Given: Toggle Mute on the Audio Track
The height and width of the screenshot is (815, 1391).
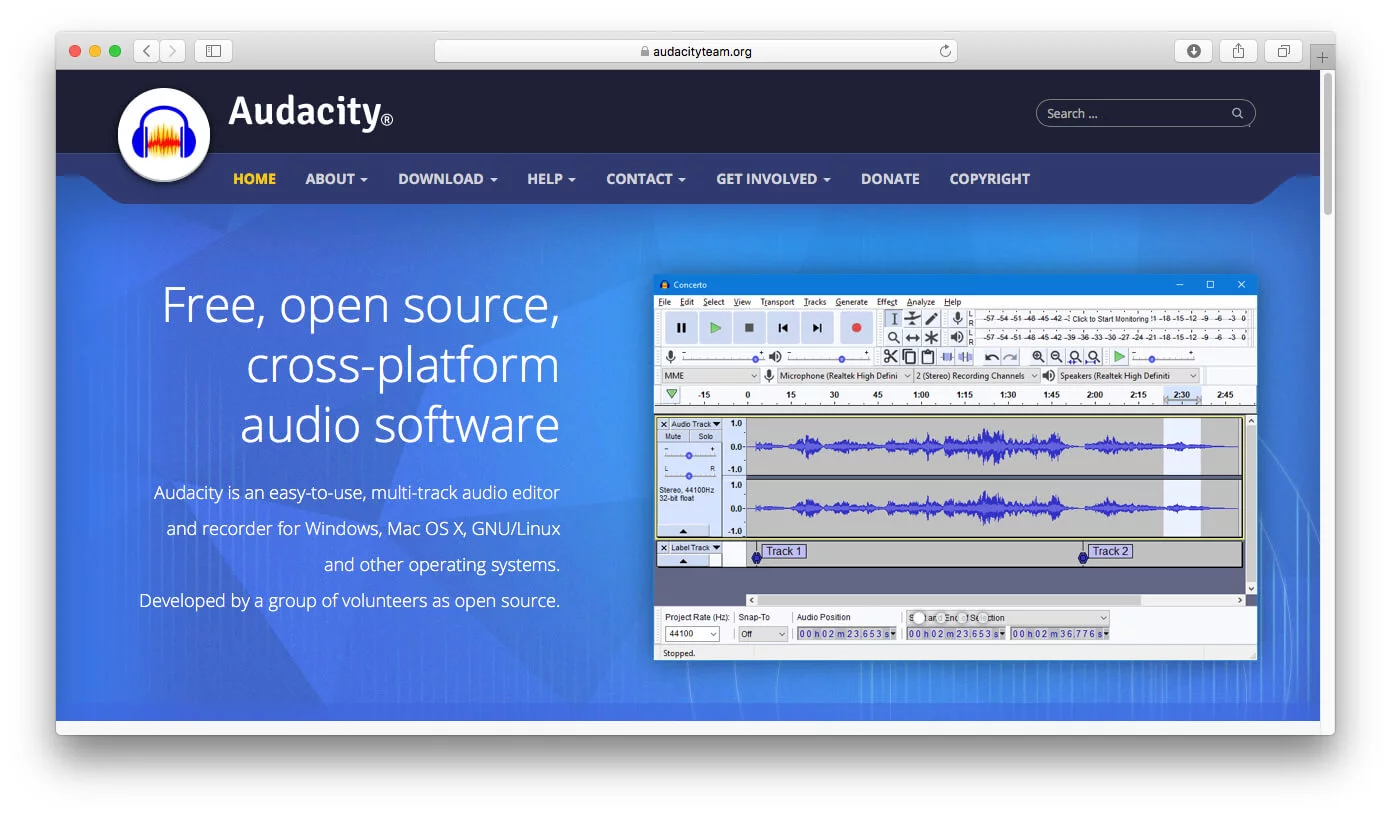Looking at the screenshot, I should pos(673,436).
